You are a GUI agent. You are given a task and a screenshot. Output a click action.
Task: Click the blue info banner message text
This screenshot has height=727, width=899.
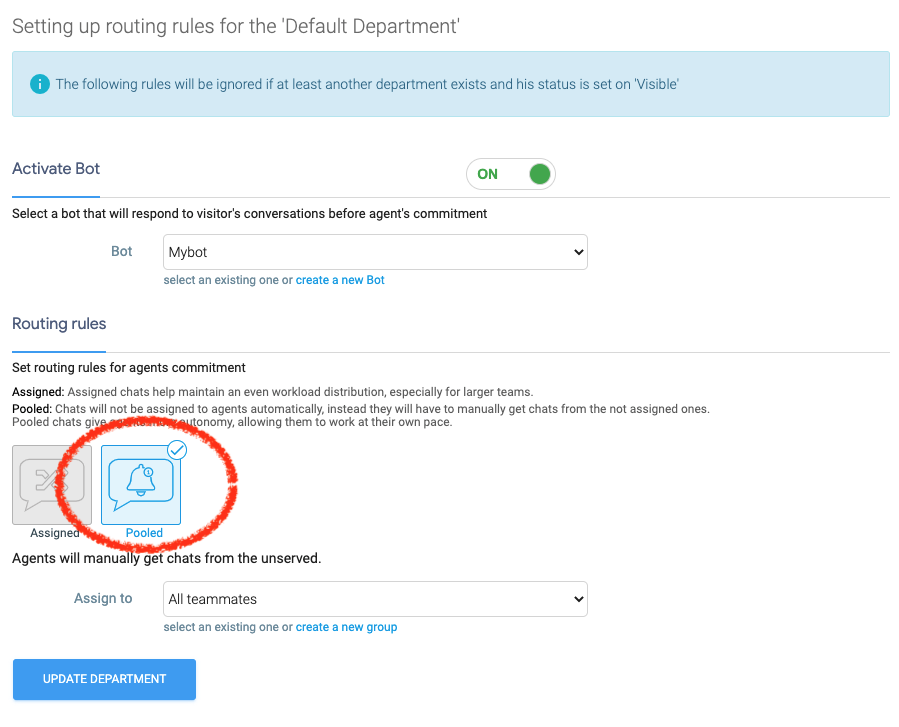pyautogui.click(x=366, y=84)
